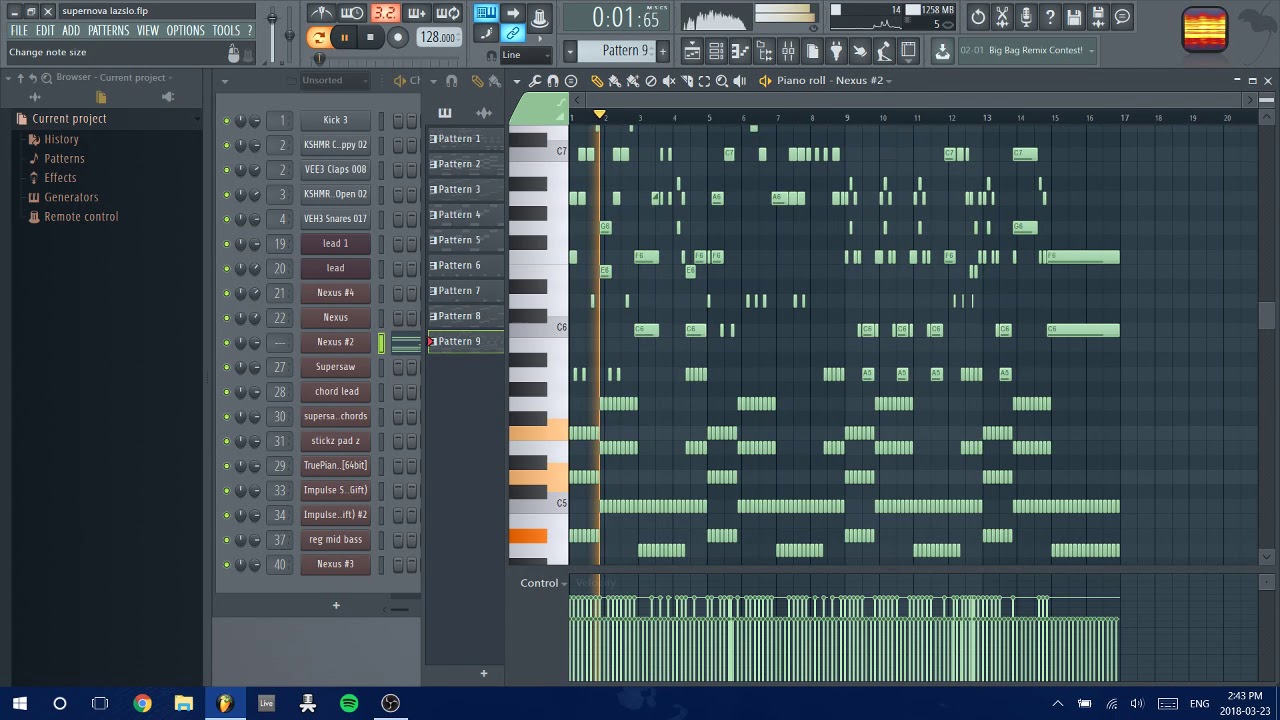Mute the chord lead channel green light
The image size is (1280, 720).
(226, 392)
